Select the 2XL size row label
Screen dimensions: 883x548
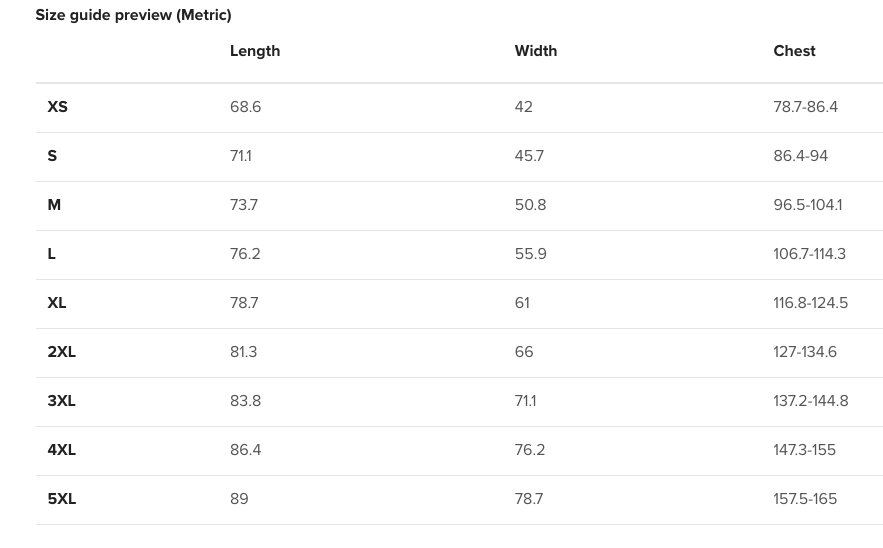point(62,352)
